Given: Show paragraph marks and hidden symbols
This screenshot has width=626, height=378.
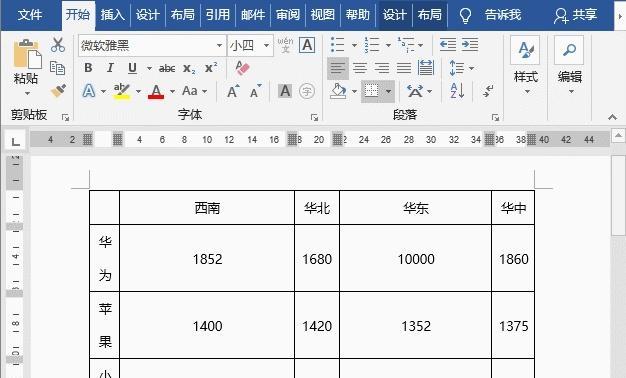Looking at the screenshot, I should coord(487,91).
